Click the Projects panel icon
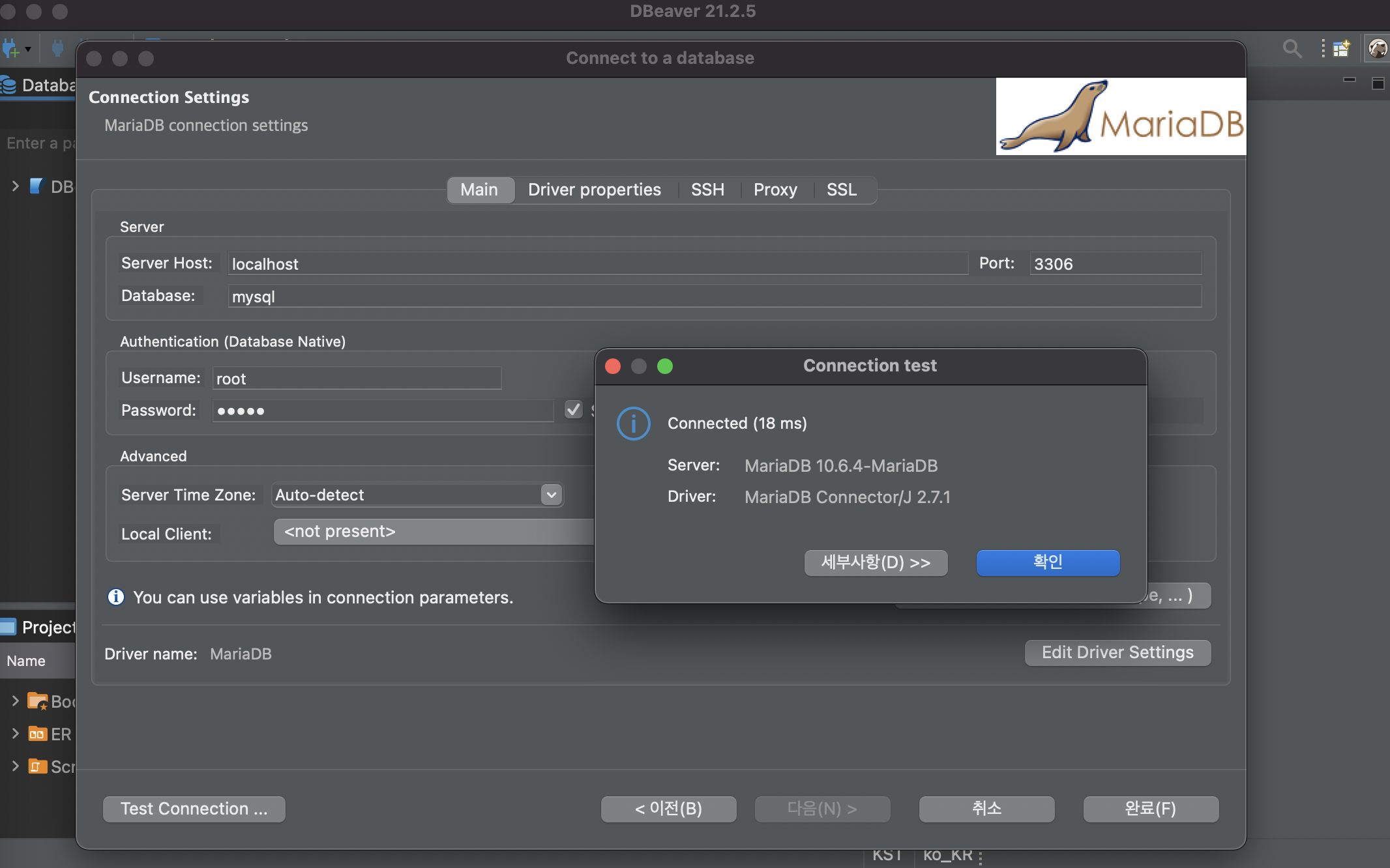1390x868 pixels. point(8,627)
